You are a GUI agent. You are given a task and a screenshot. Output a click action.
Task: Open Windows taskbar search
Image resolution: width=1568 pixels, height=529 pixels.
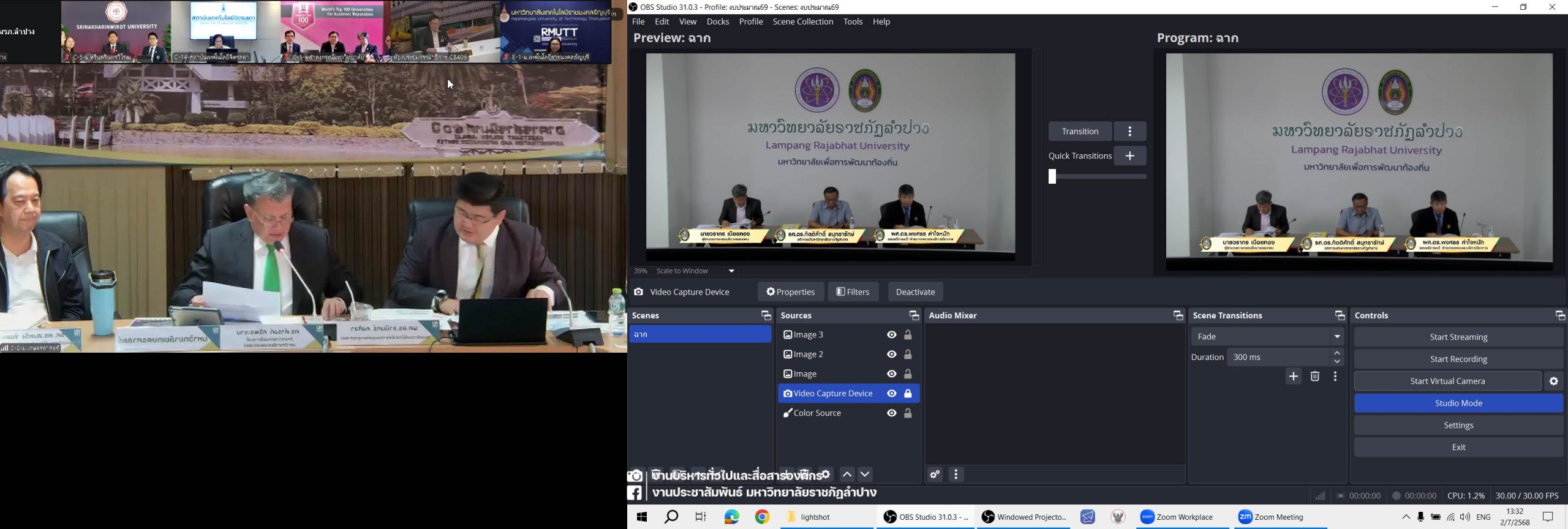click(671, 517)
